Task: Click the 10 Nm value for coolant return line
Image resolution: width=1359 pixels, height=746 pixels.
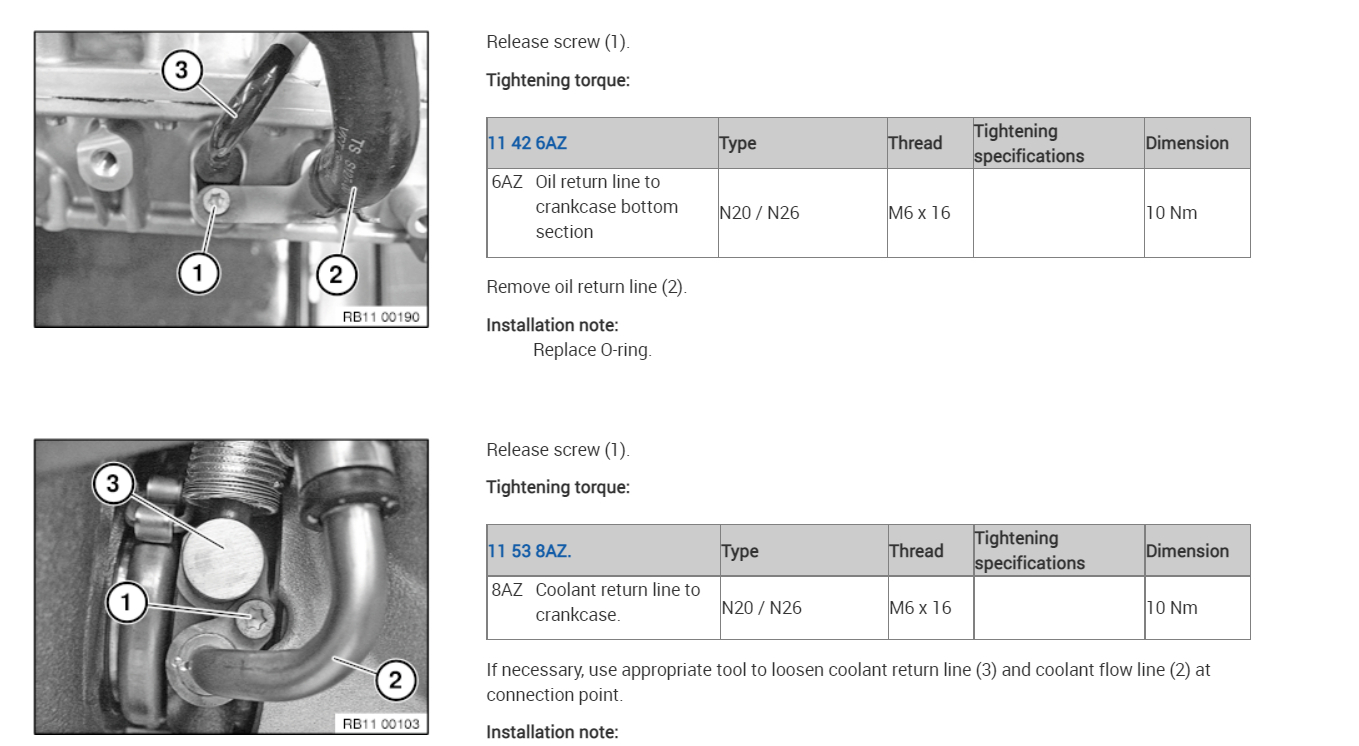Action: click(x=1171, y=608)
